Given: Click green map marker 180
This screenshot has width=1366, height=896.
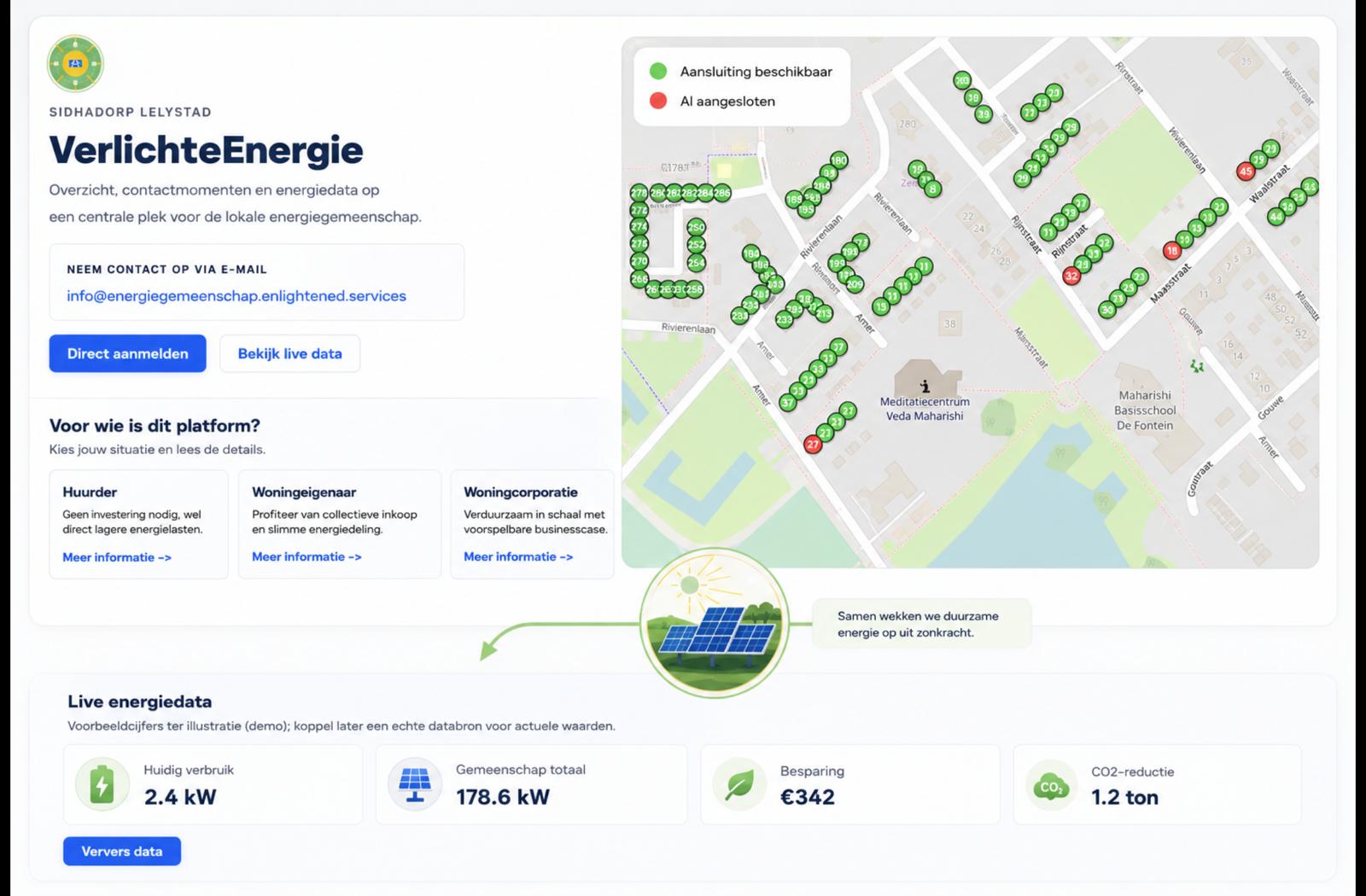Looking at the screenshot, I should 838,160.
